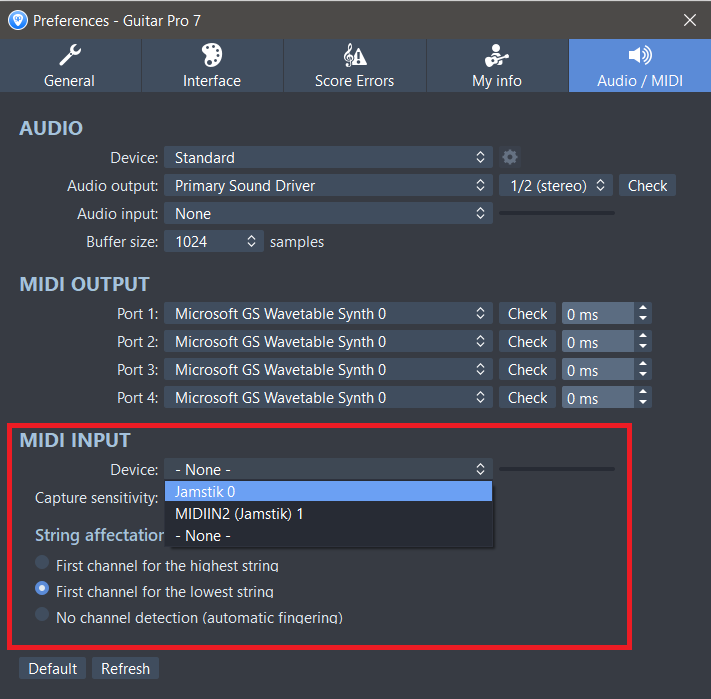Click the Refresh button
Screen dimensions: 711x699
pyautogui.click(x=125, y=668)
